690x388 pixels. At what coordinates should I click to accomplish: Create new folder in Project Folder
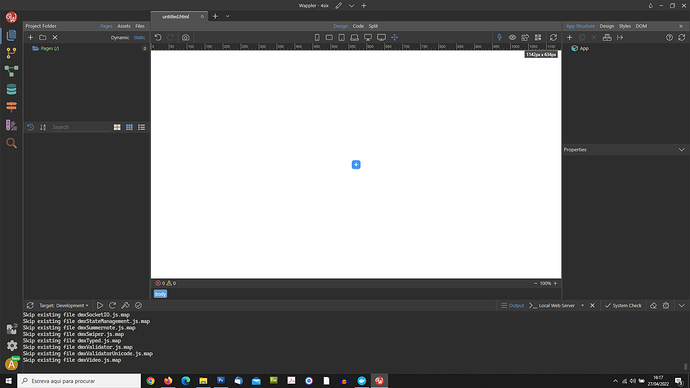point(43,37)
